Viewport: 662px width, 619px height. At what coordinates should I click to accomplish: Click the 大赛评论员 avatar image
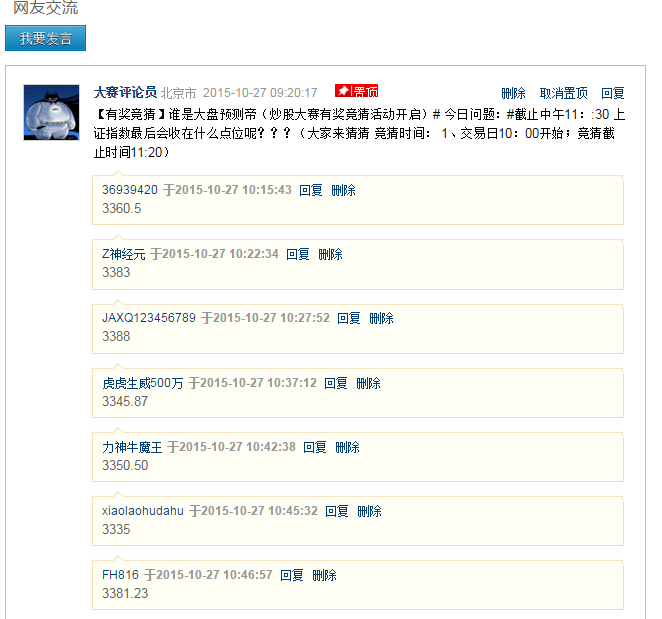(x=51, y=112)
